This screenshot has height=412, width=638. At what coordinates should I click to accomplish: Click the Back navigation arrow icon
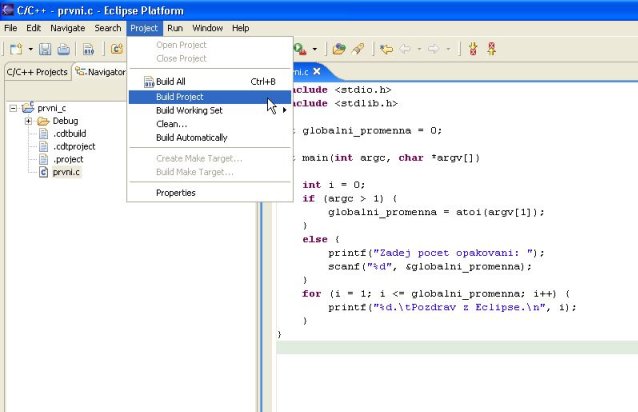405,49
